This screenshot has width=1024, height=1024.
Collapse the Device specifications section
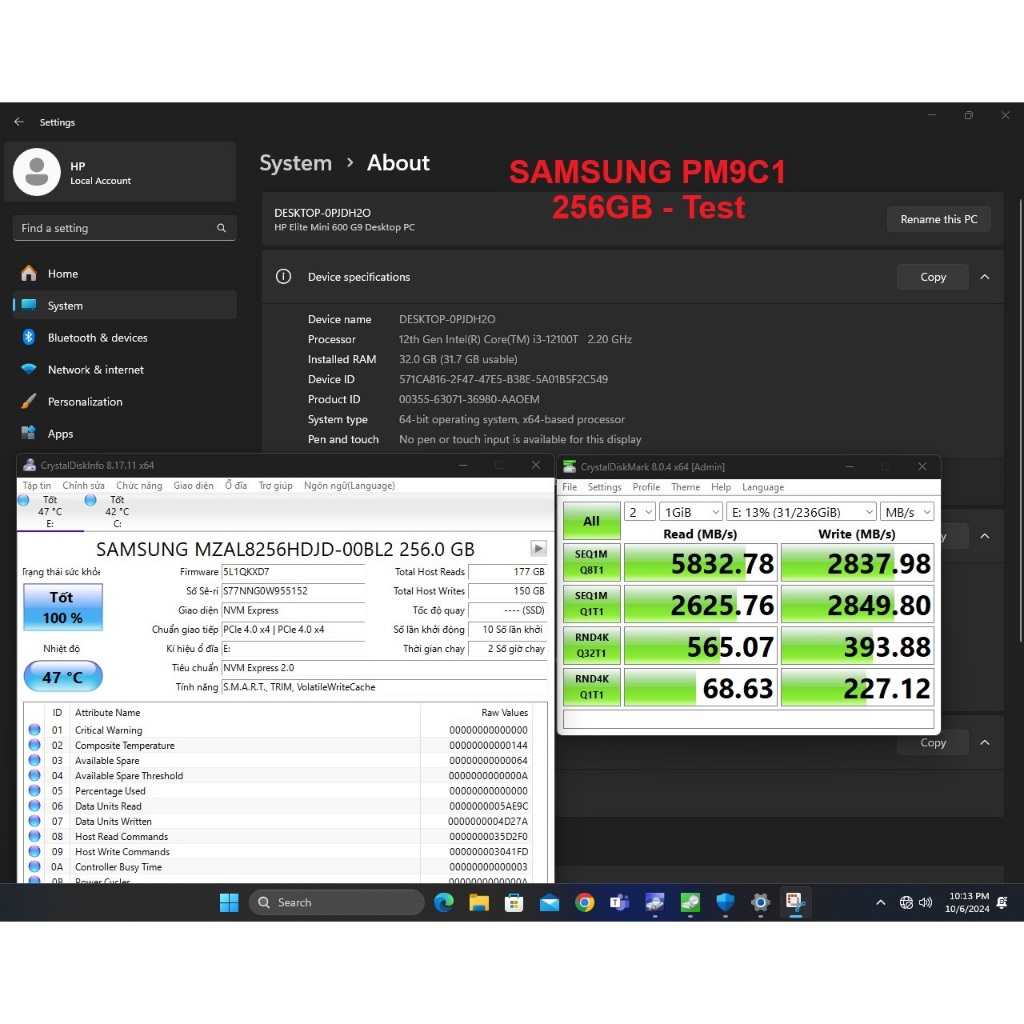(x=985, y=277)
